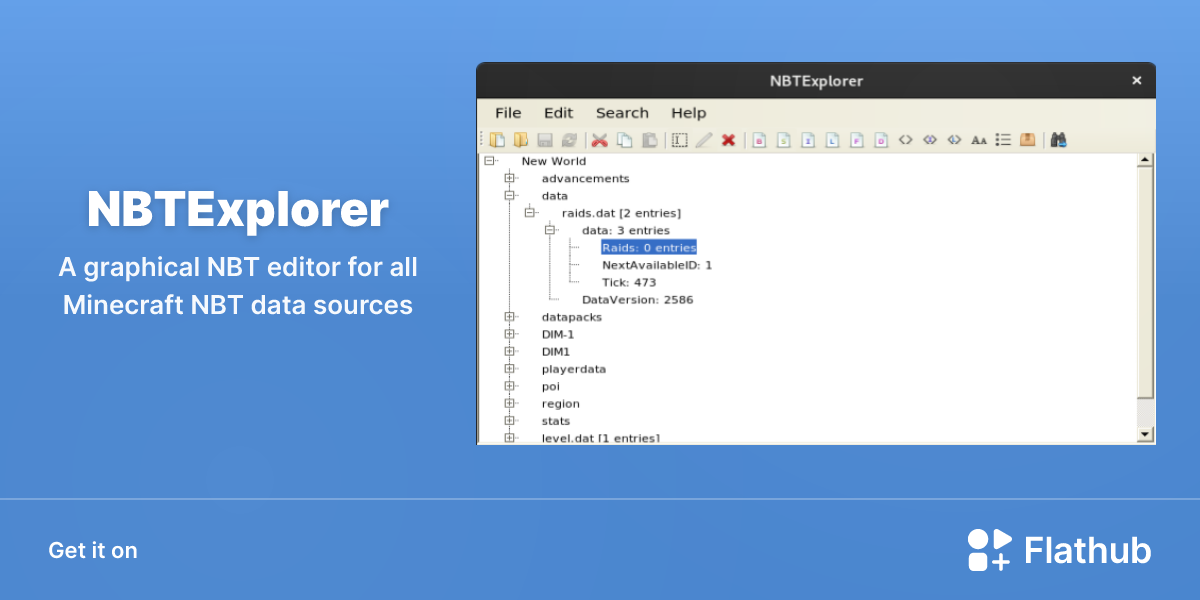1200x600 pixels.
Task: Click the Save floppy disk icon
Action: pyautogui.click(x=545, y=140)
